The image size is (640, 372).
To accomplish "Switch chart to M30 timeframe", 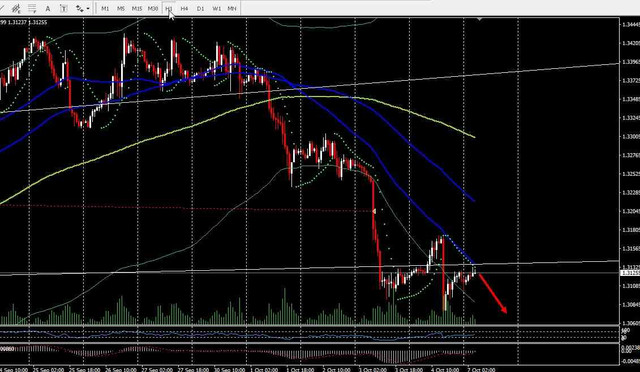I will (x=153, y=9).
